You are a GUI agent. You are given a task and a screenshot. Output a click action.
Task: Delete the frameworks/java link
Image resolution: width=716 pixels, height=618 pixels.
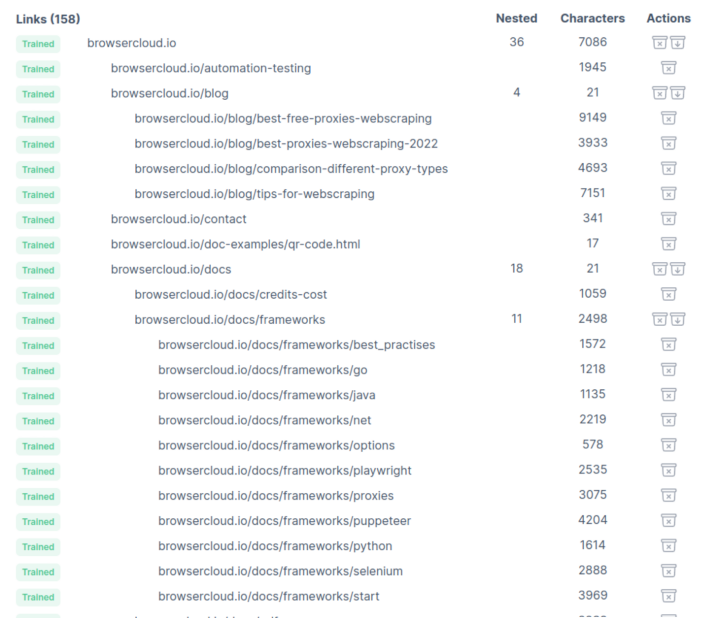tap(669, 394)
